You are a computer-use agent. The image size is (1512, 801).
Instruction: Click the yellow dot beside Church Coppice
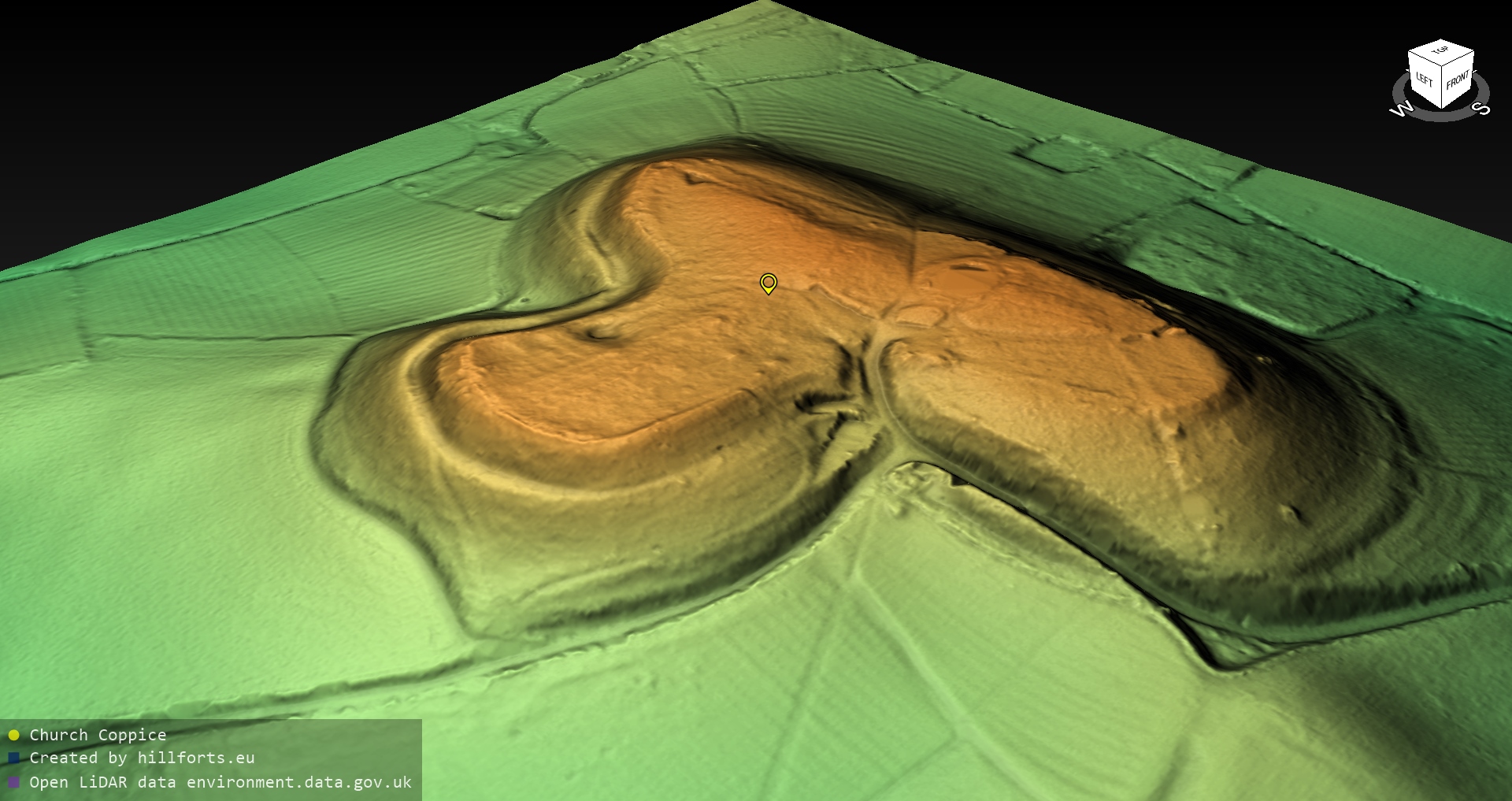(x=13, y=735)
